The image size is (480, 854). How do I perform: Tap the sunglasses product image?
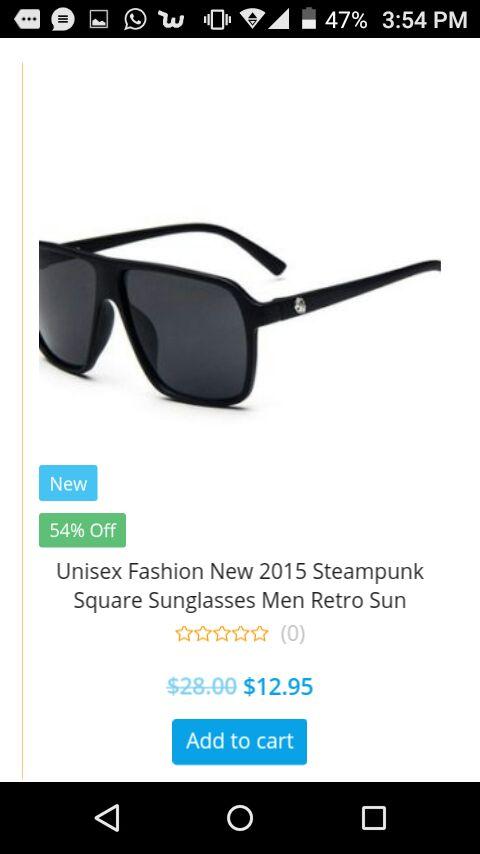click(240, 314)
